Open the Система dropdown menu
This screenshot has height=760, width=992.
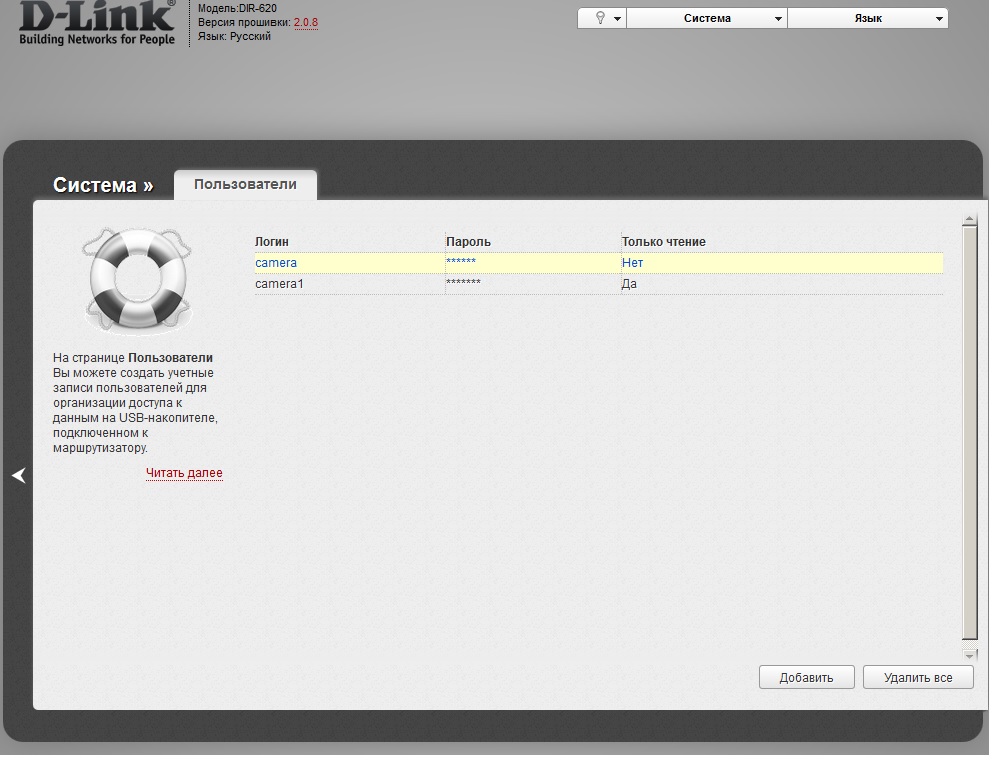coord(707,18)
